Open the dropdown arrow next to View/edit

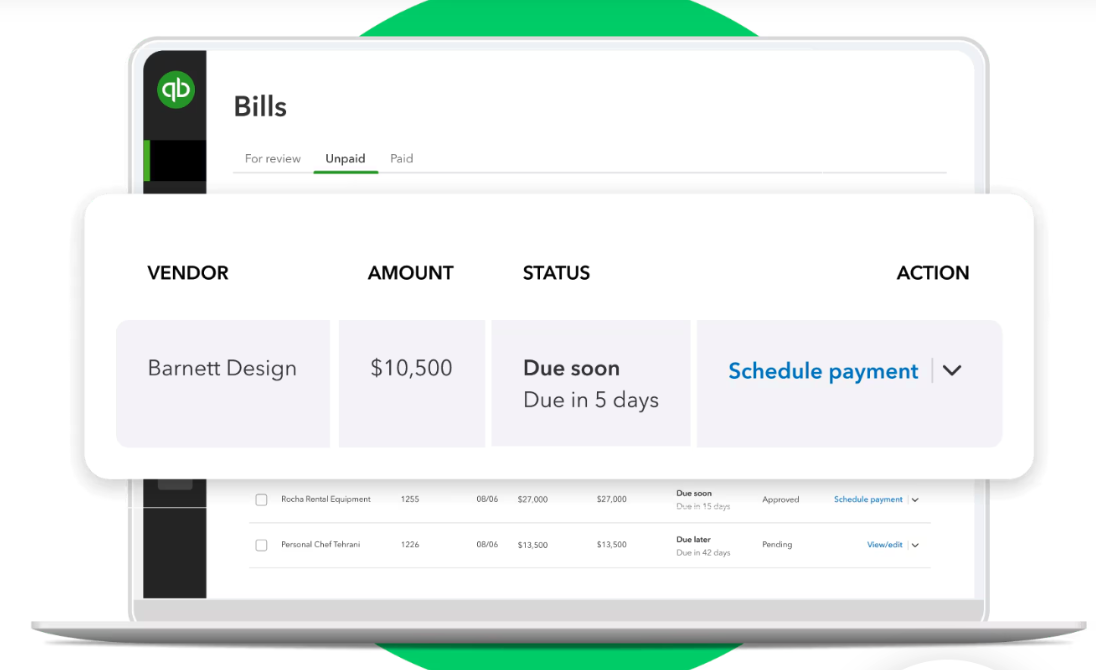pos(915,545)
